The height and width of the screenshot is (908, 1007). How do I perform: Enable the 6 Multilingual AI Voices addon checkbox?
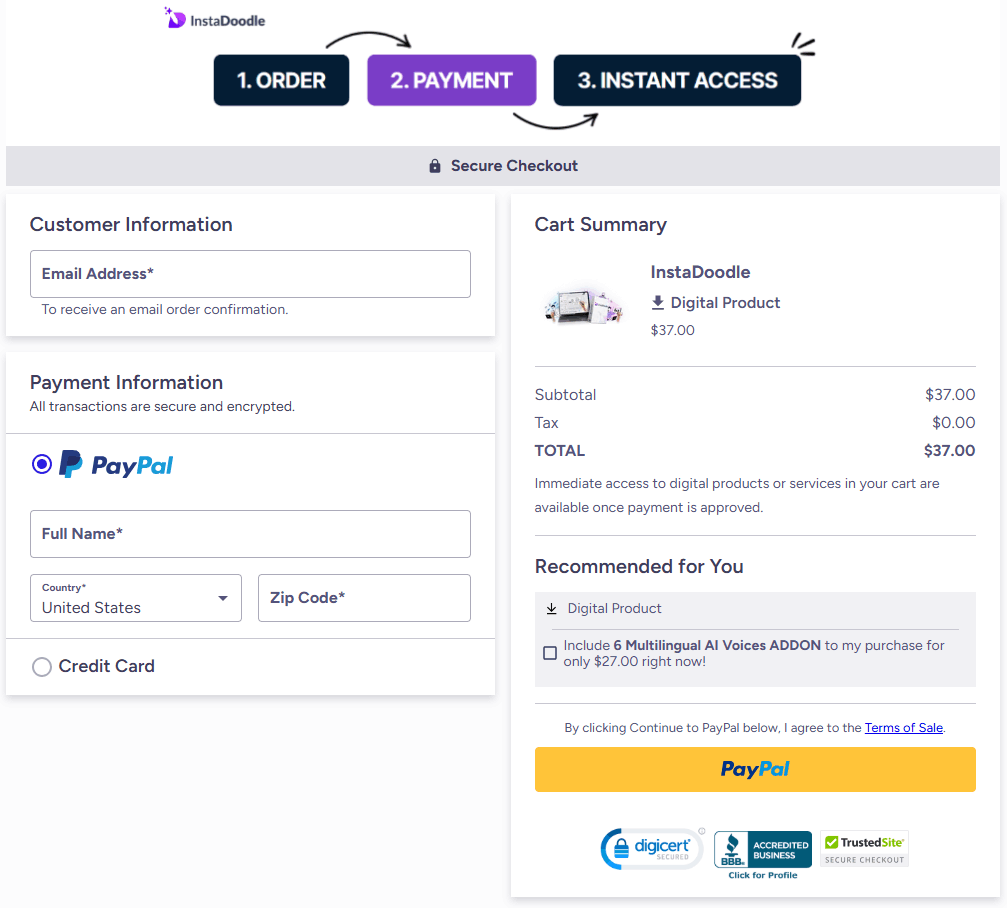click(x=549, y=652)
